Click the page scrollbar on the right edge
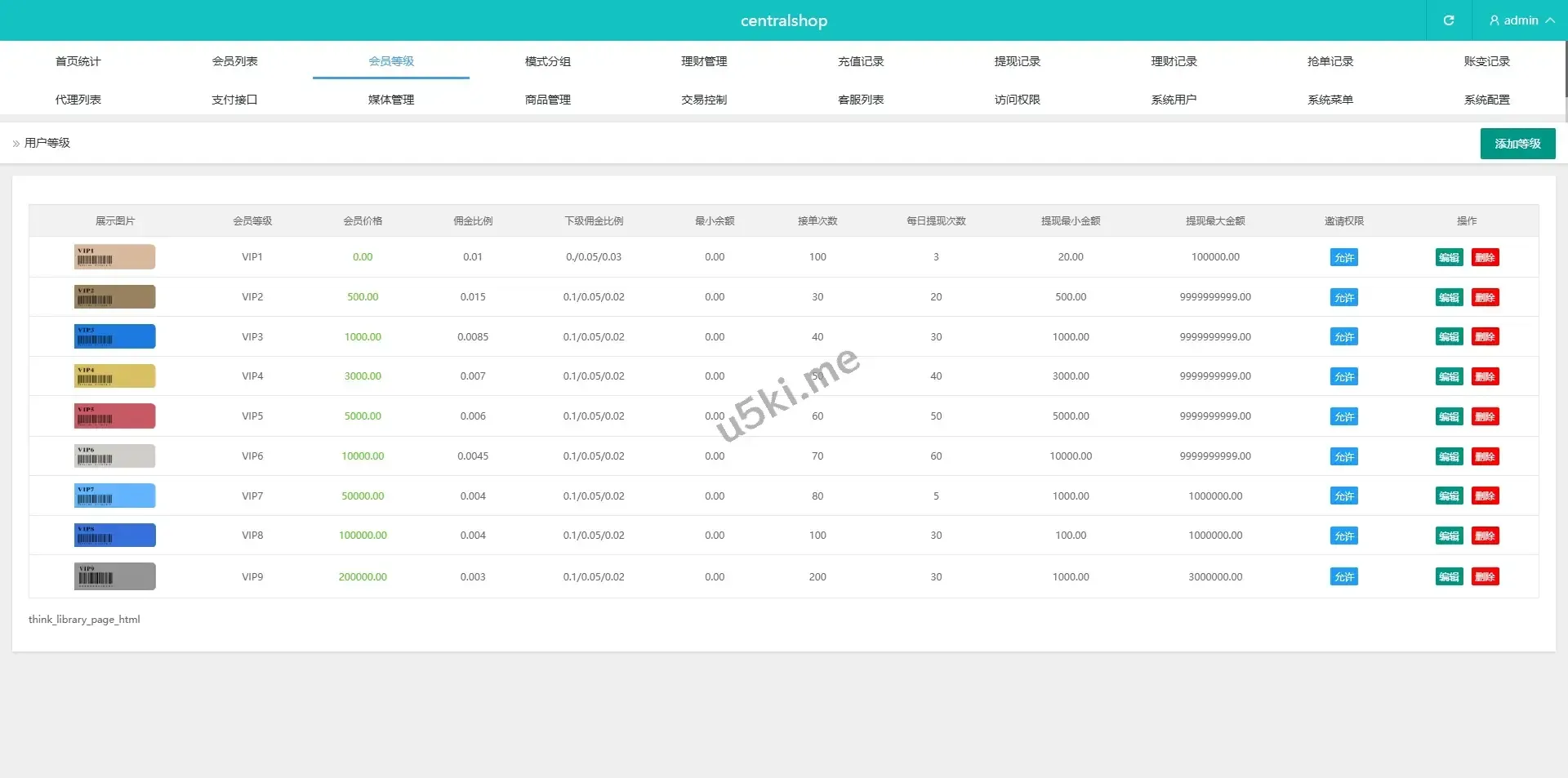The width and height of the screenshot is (1568, 778). click(1565, 69)
